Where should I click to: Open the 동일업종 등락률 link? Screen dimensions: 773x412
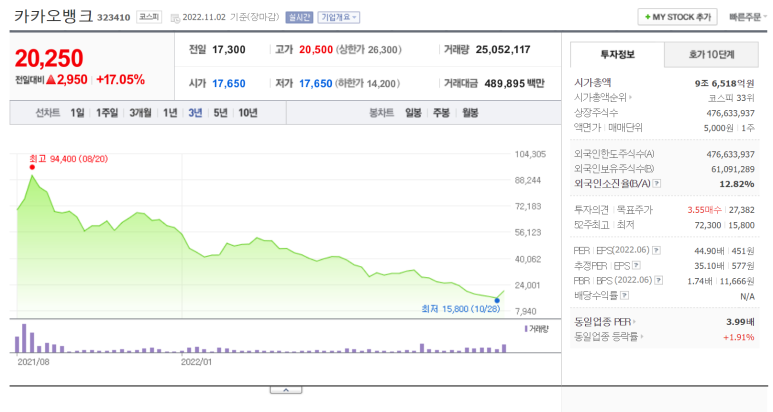[609, 337]
